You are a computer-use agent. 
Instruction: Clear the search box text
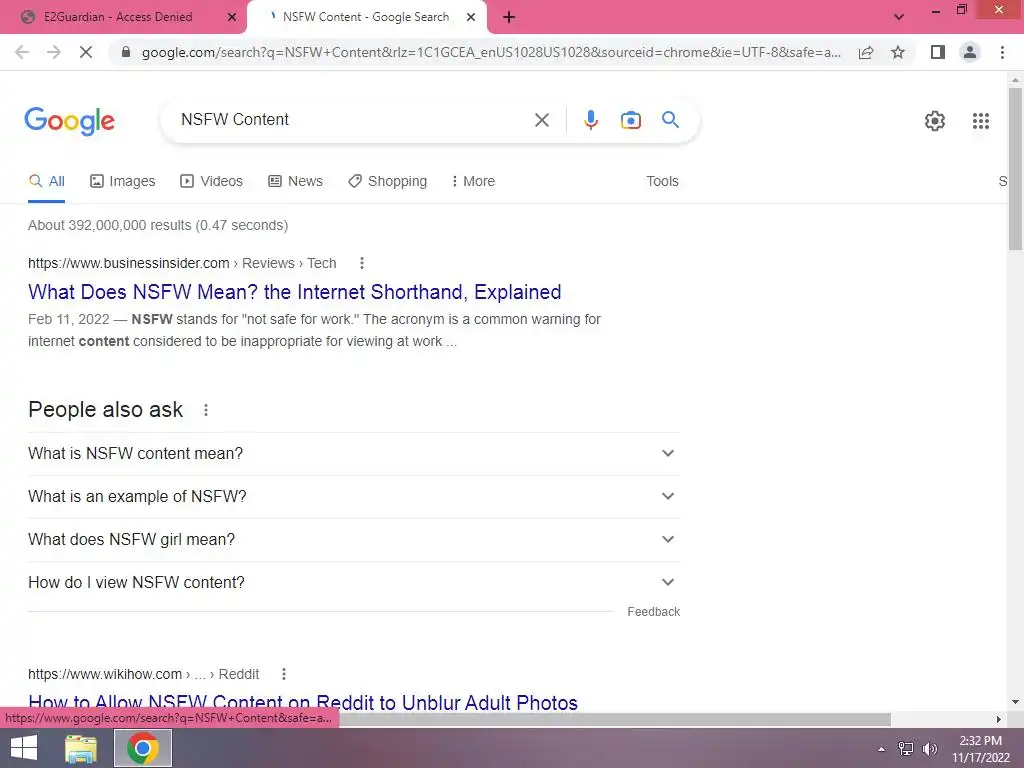click(x=541, y=120)
